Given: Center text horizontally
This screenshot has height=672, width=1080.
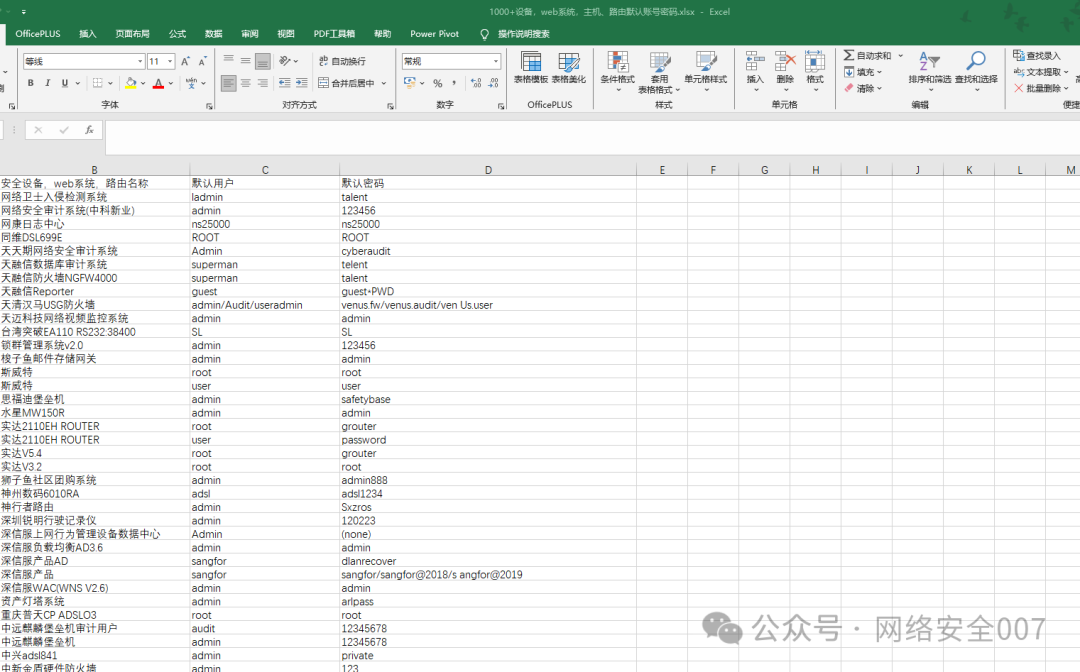Looking at the screenshot, I should point(245,83).
